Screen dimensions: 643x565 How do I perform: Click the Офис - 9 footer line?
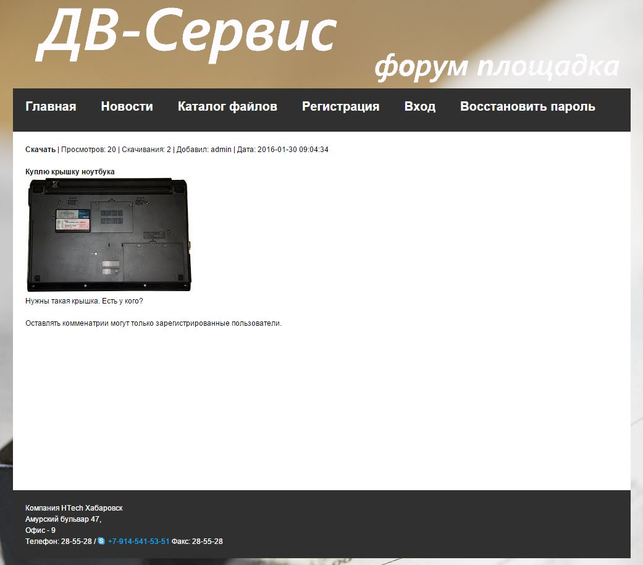click(40, 530)
